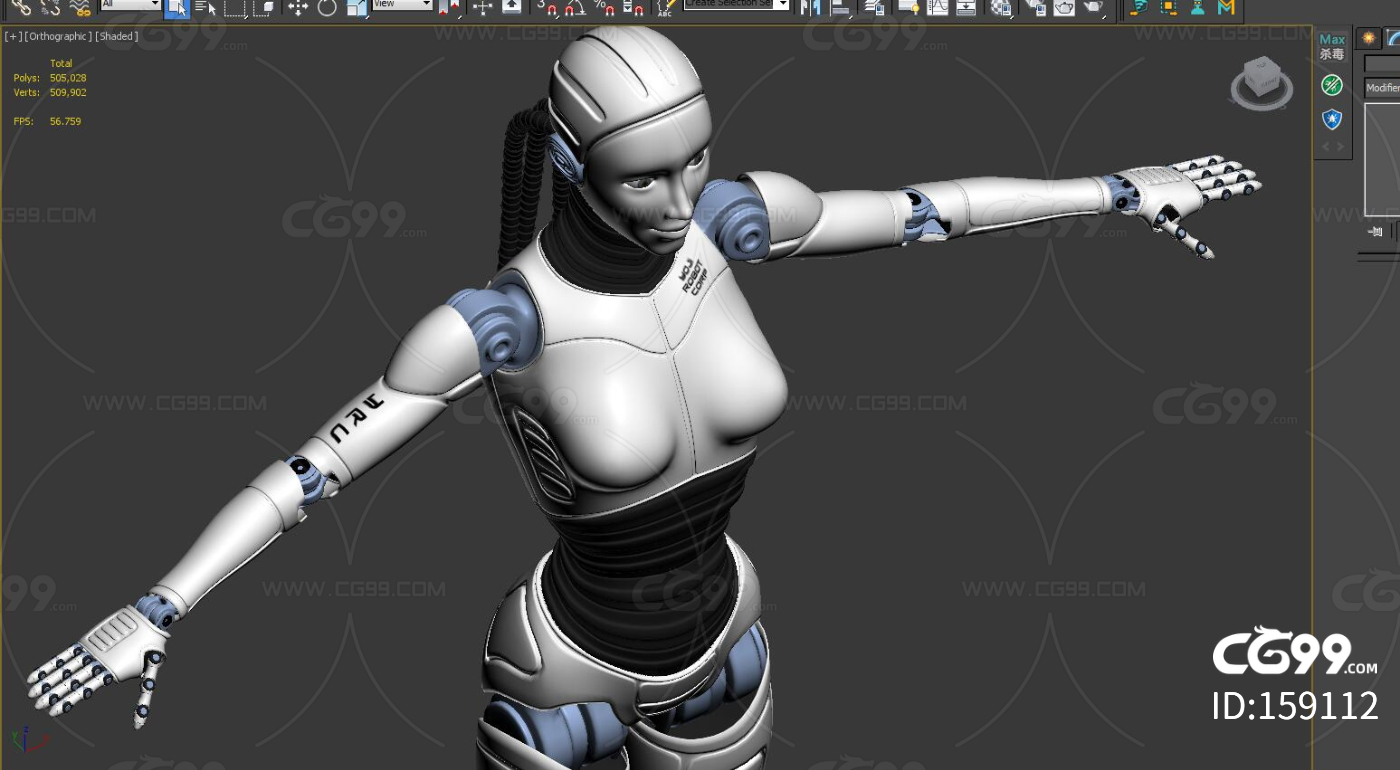The width and height of the screenshot is (1400, 770).
Task: Open the Orthographic viewport label menu
Action: coord(58,36)
